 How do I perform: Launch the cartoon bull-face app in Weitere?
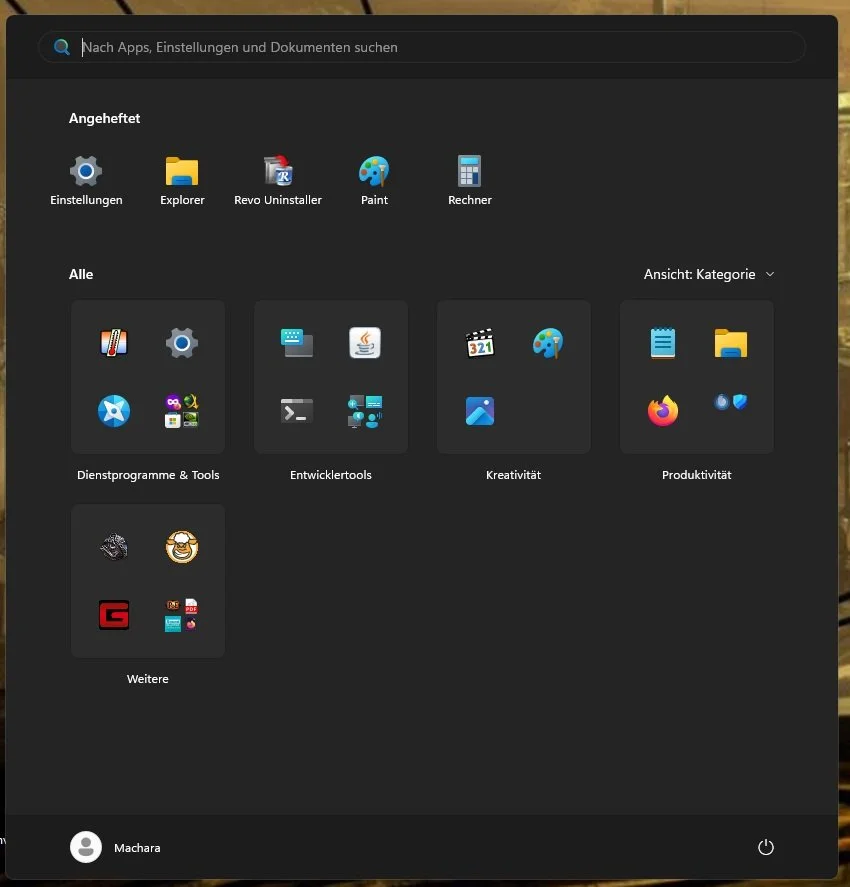pyautogui.click(x=182, y=547)
